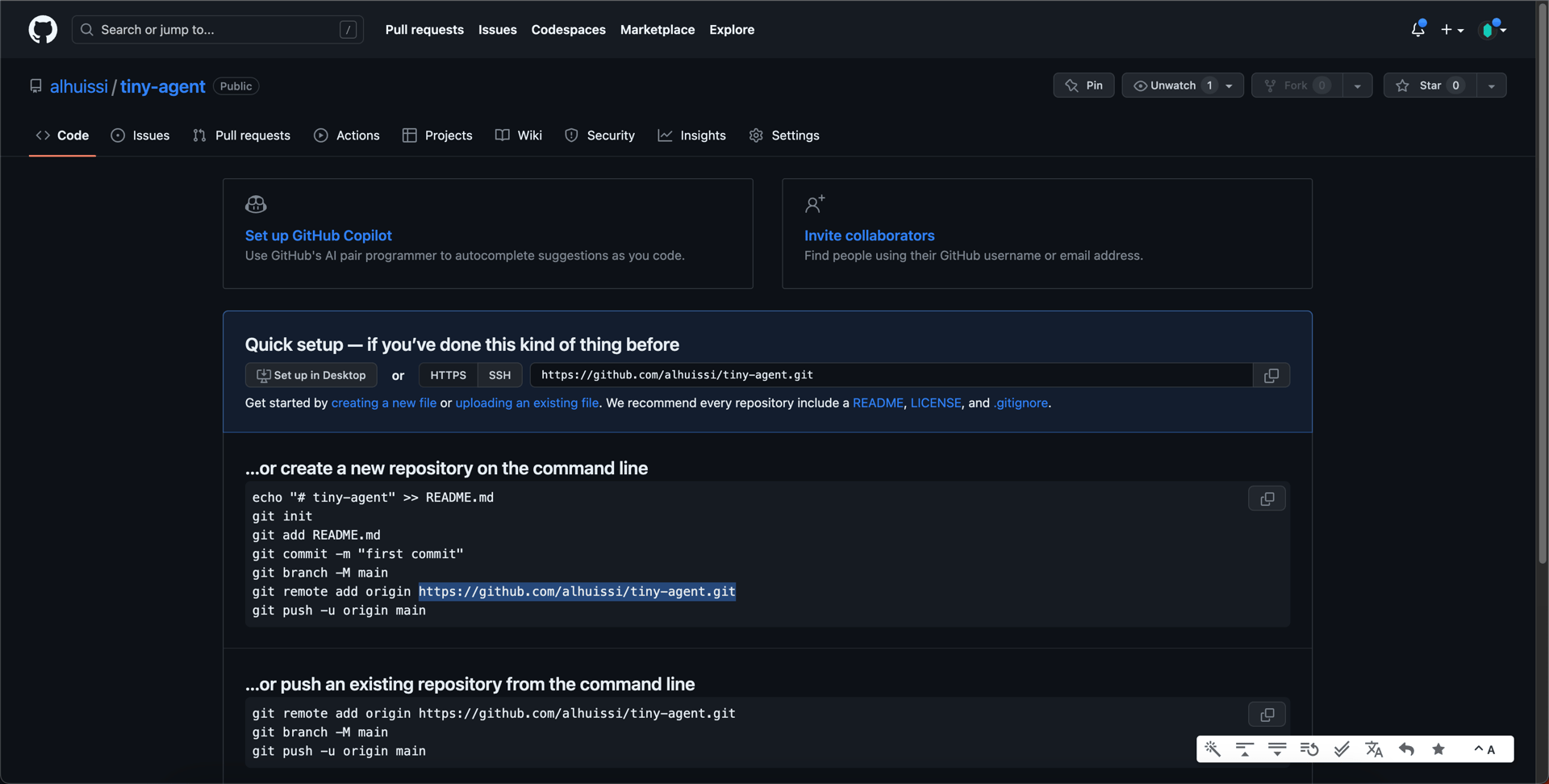Expand the Unwatch notification options dropdown
This screenshot has width=1549, height=784.
click(1229, 86)
